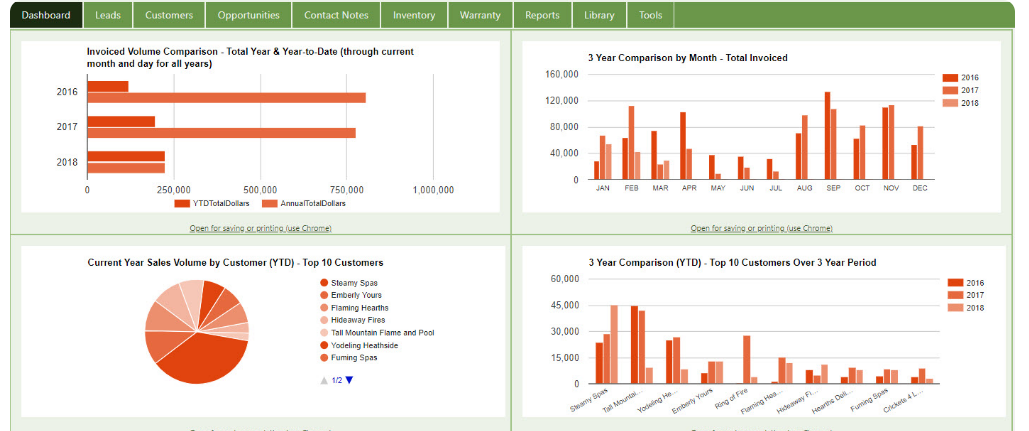Select the Inventory tab

(x=414, y=15)
